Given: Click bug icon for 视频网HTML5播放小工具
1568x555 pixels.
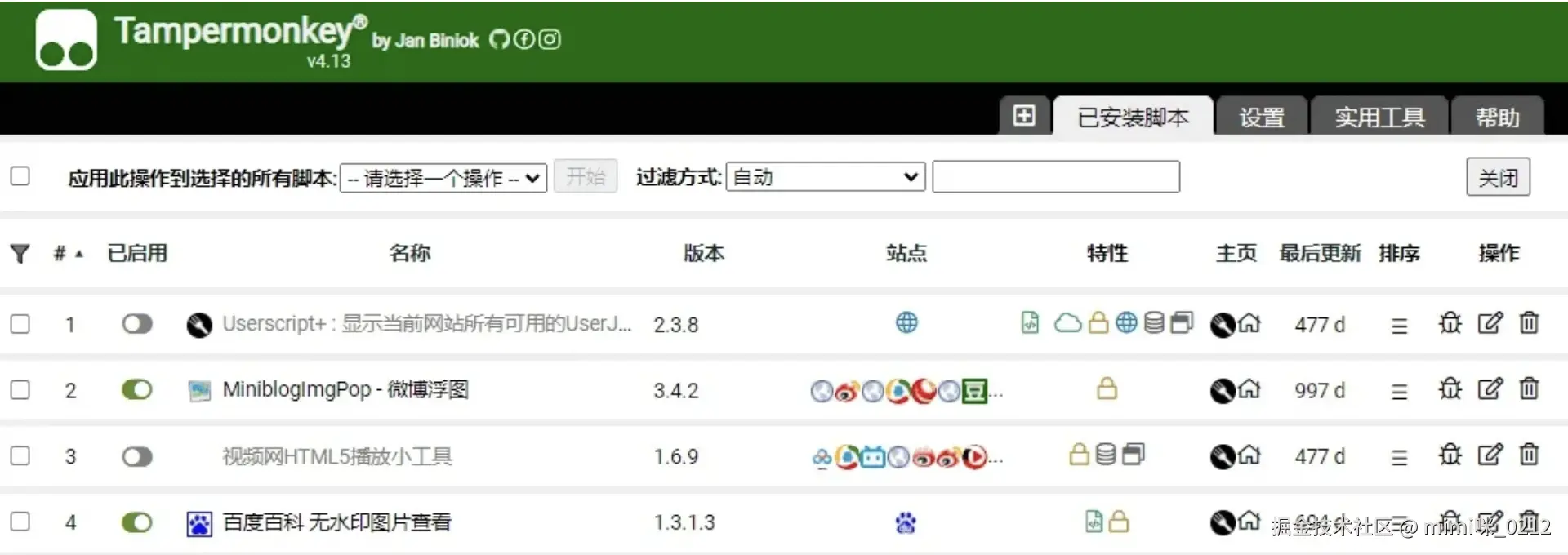Looking at the screenshot, I should tap(1450, 454).
